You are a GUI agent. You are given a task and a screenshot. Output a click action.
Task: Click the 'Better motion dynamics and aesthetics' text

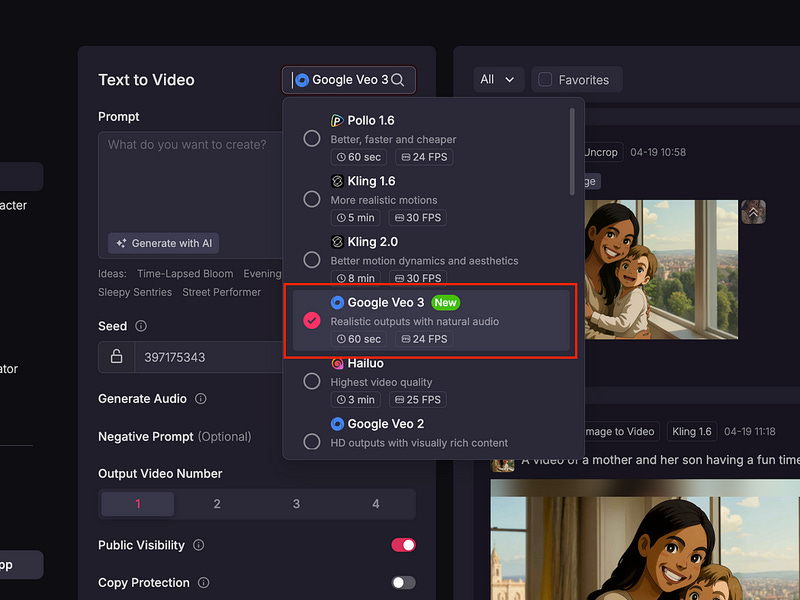(x=424, y=261)
